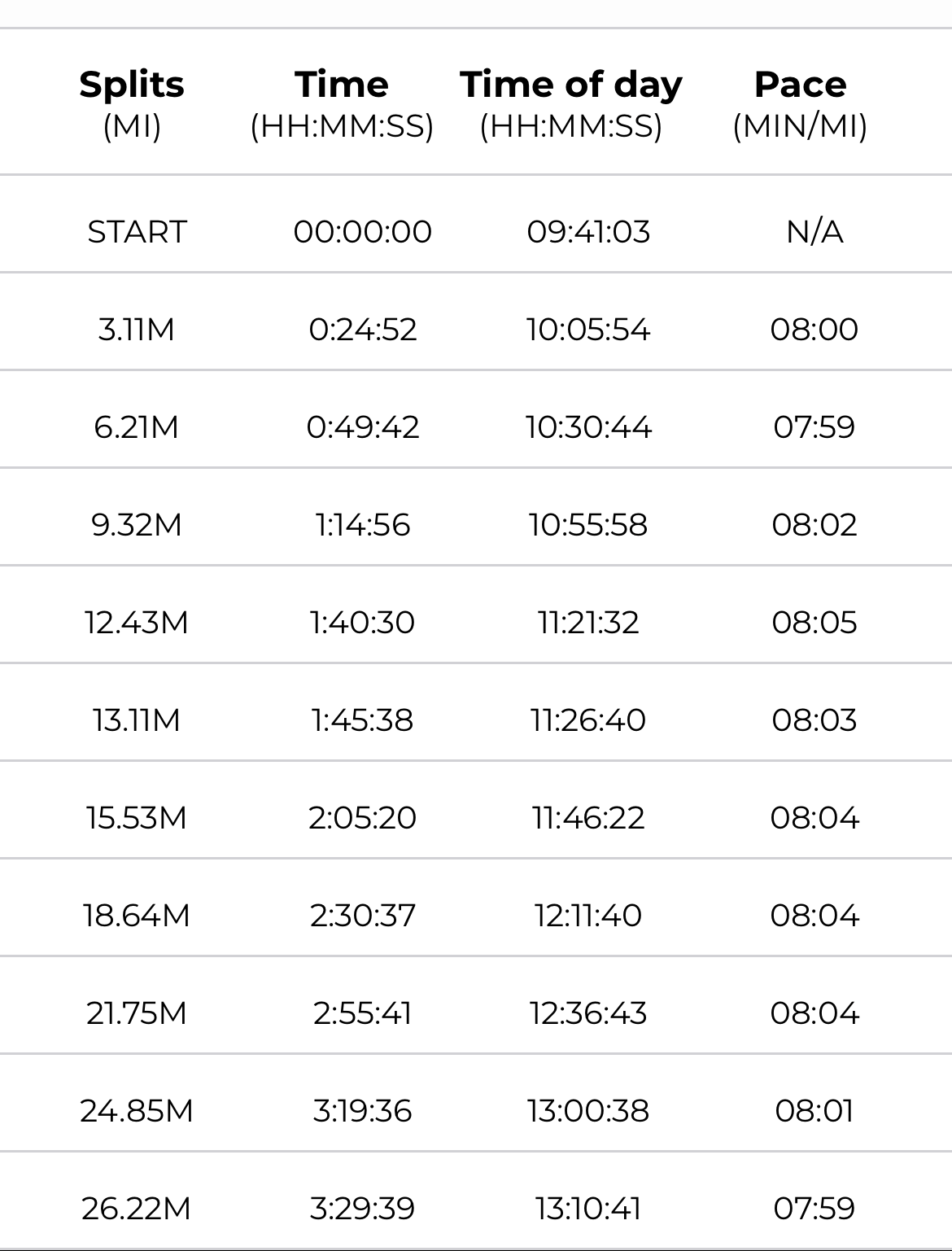Click time 2:05:20 in the 15.53M row
Image resolution: width=952 pixels, height=1251 pixels.
coord(363,818)
